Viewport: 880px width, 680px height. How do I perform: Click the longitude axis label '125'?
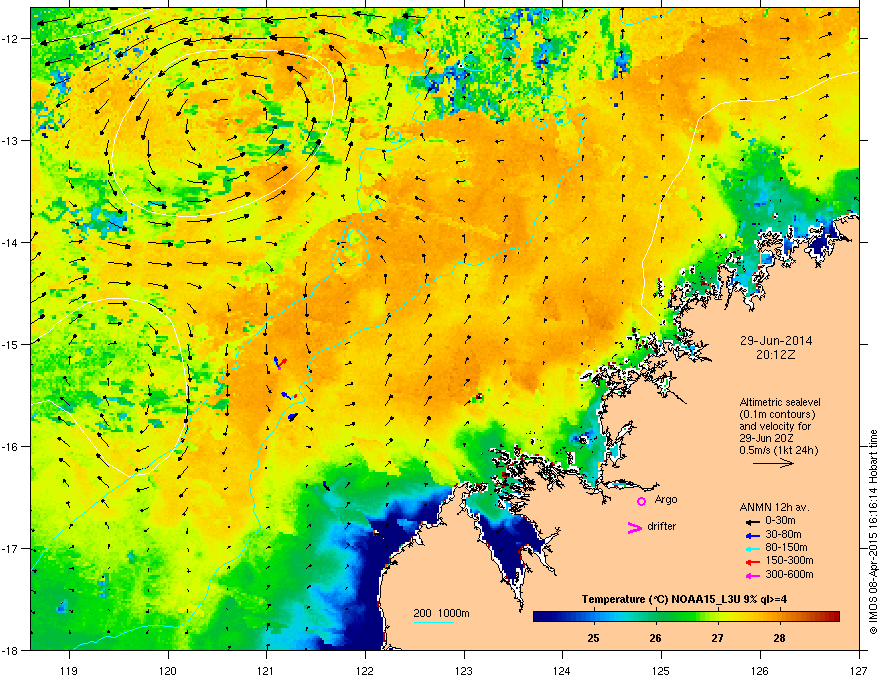(x=662, y=670)
